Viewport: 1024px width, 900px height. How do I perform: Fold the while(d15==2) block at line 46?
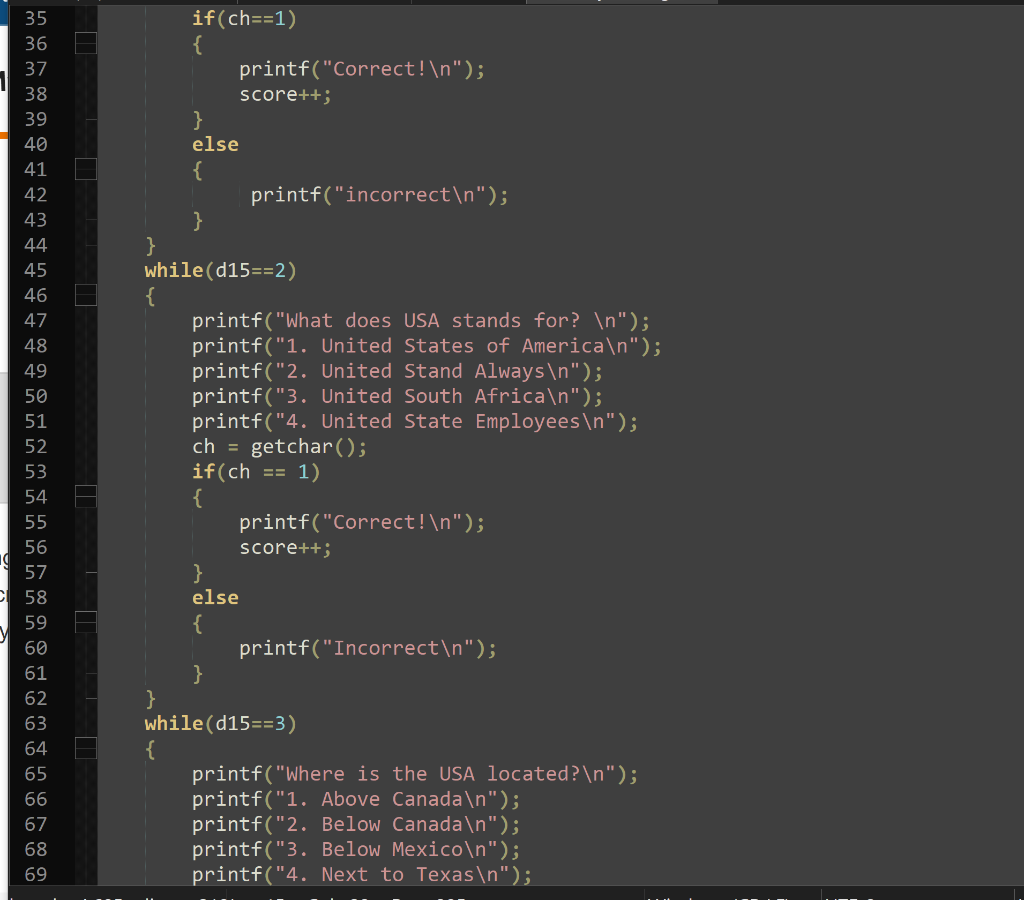pos(86,295)
